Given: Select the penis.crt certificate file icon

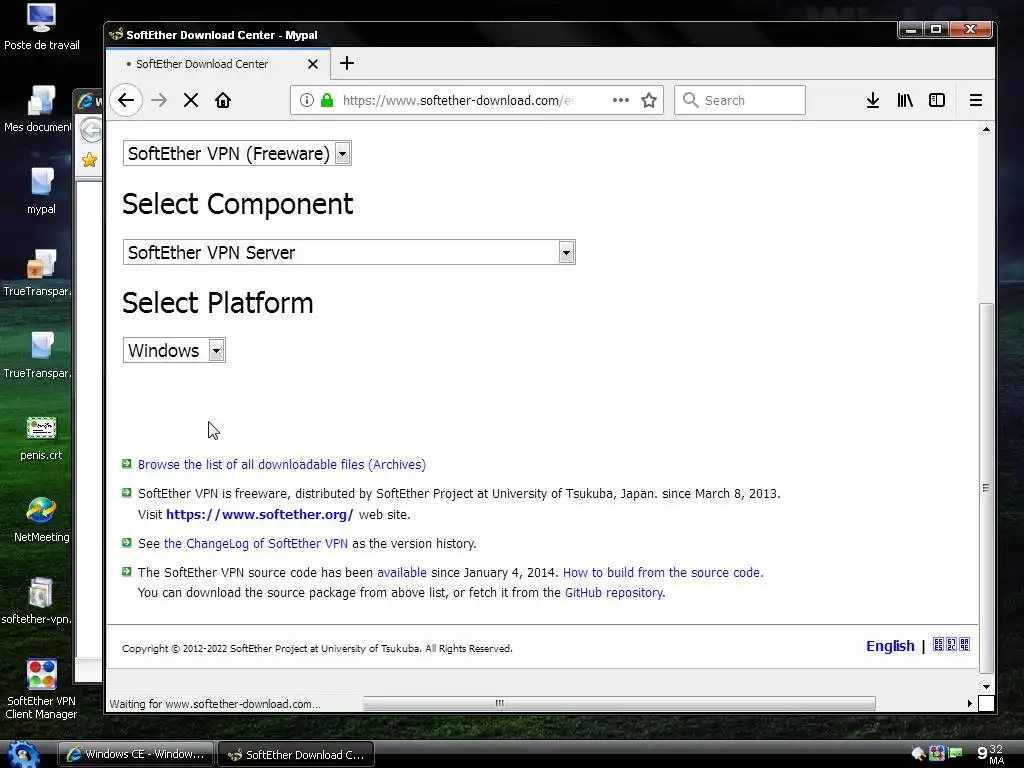Looking at the screenshot, I should (x=41, y=438).
